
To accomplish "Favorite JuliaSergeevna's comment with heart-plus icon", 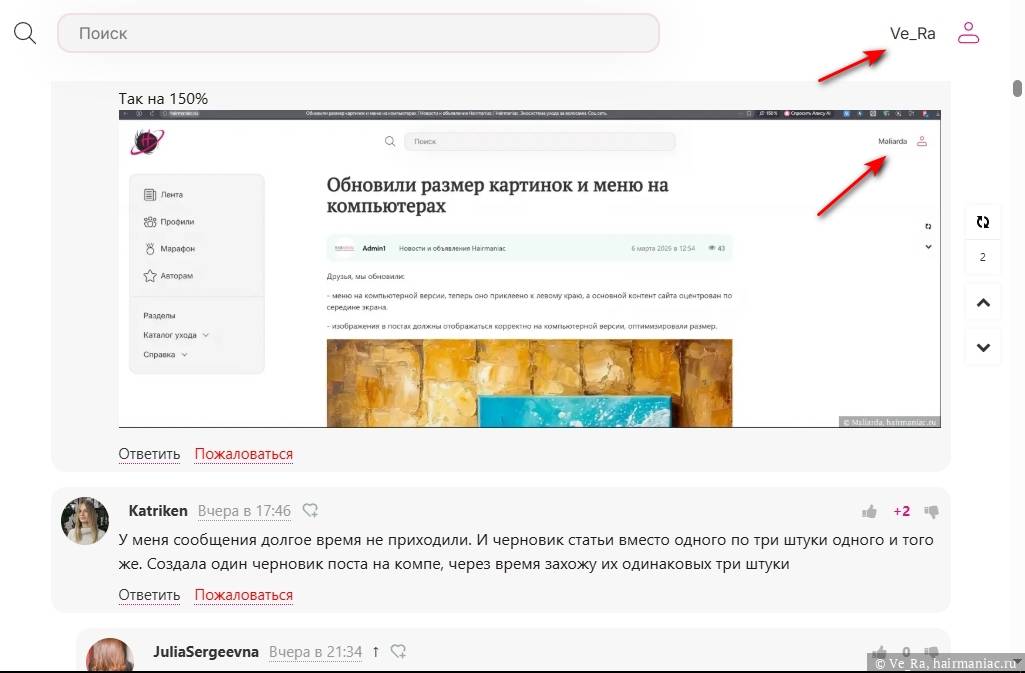I will (398, 652).
